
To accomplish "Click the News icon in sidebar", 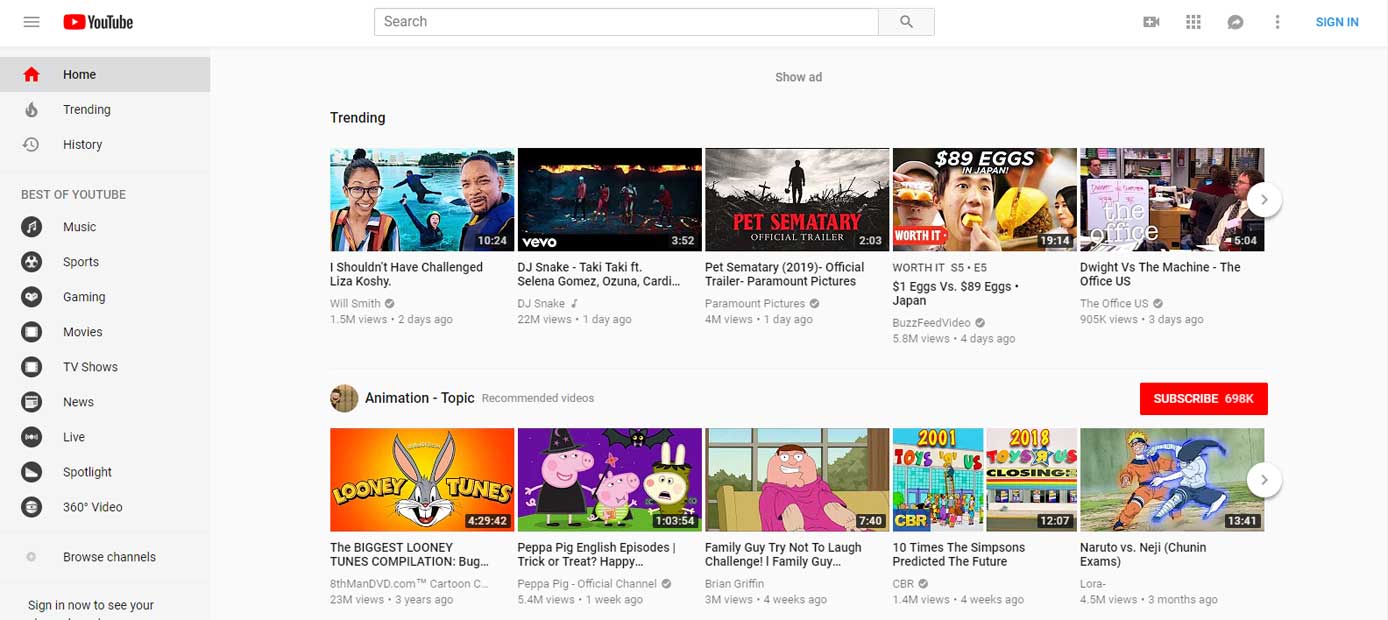I will coord(32,402).
